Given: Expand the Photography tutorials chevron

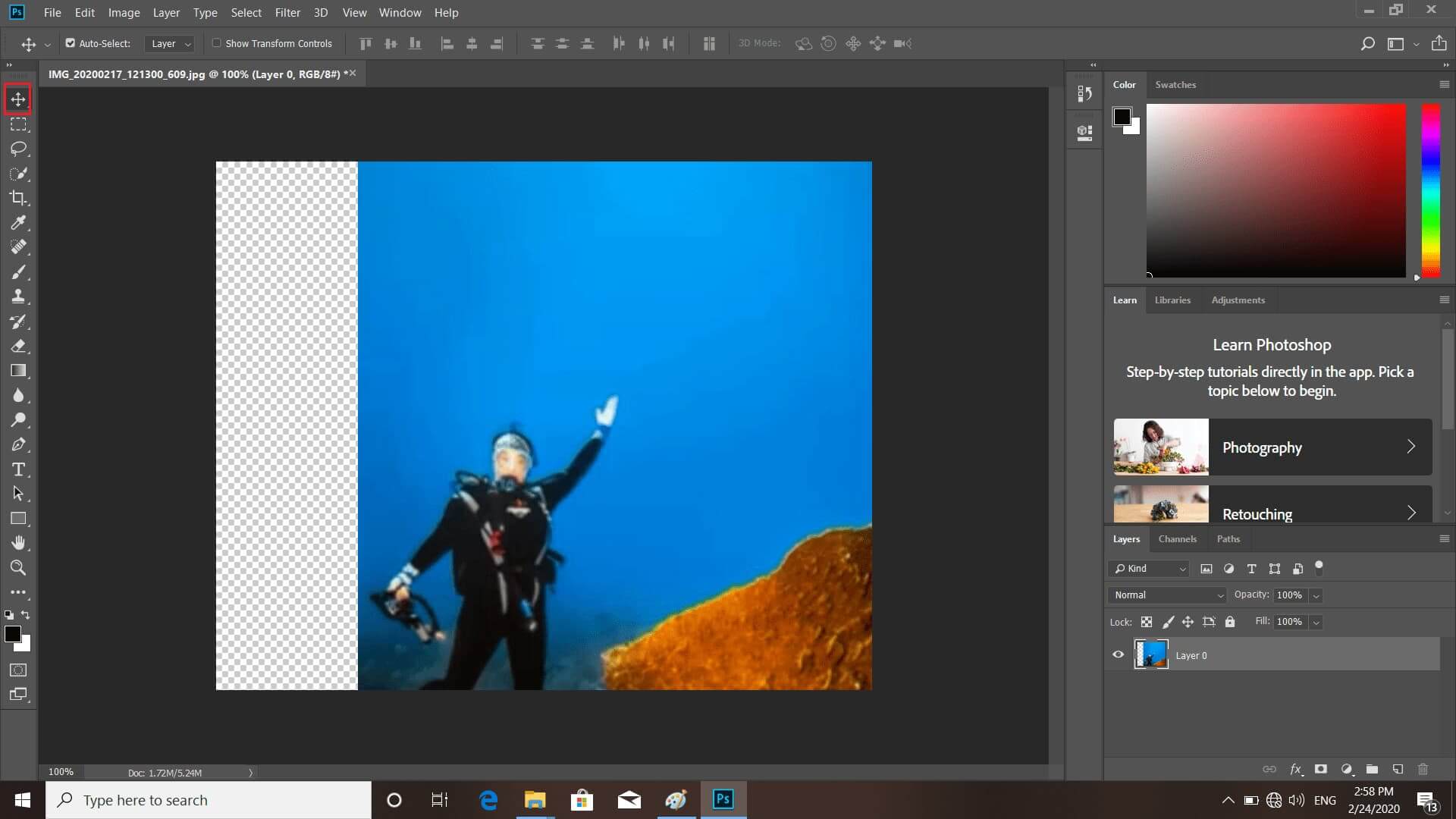Looking at the screenshot, I should (1410, 447).
